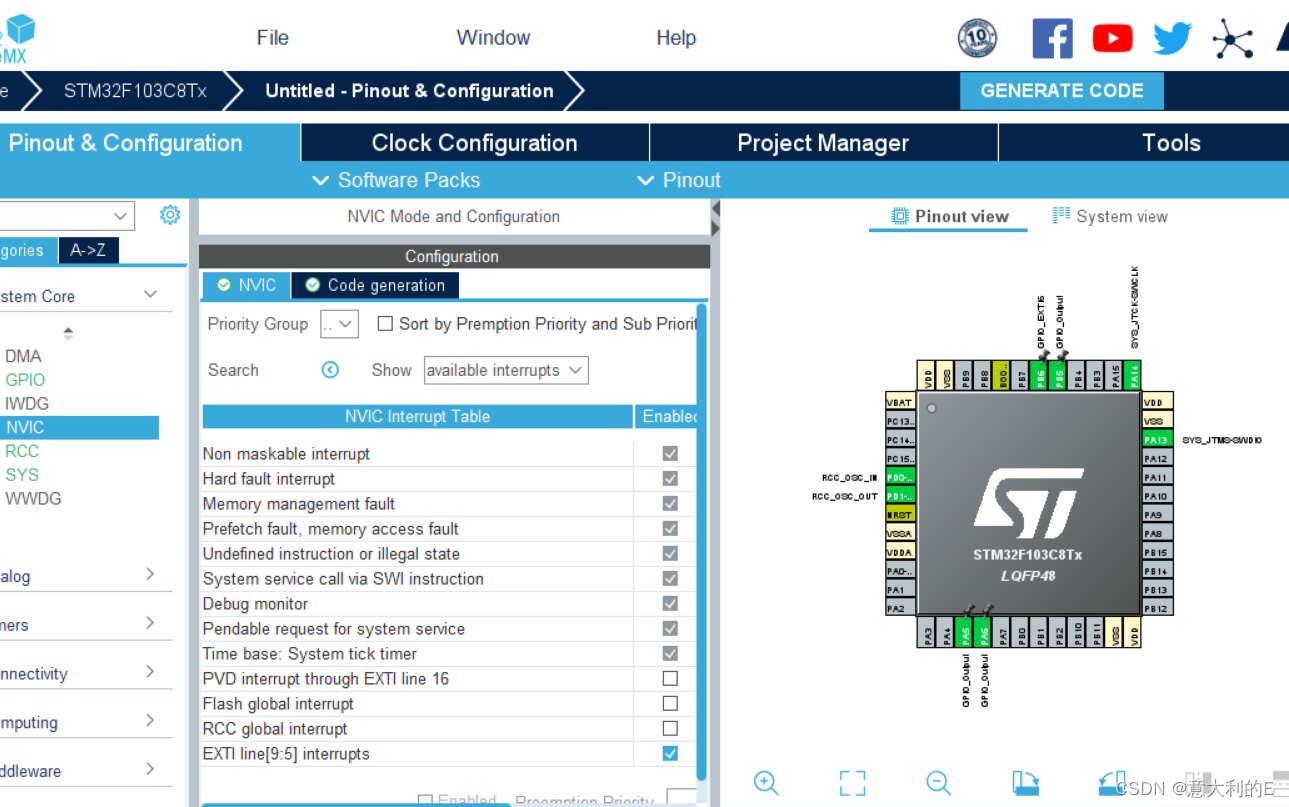Screen dimensions: 1289x807
Task: Open the Code generation tab
Action: [x=375, y=285]
